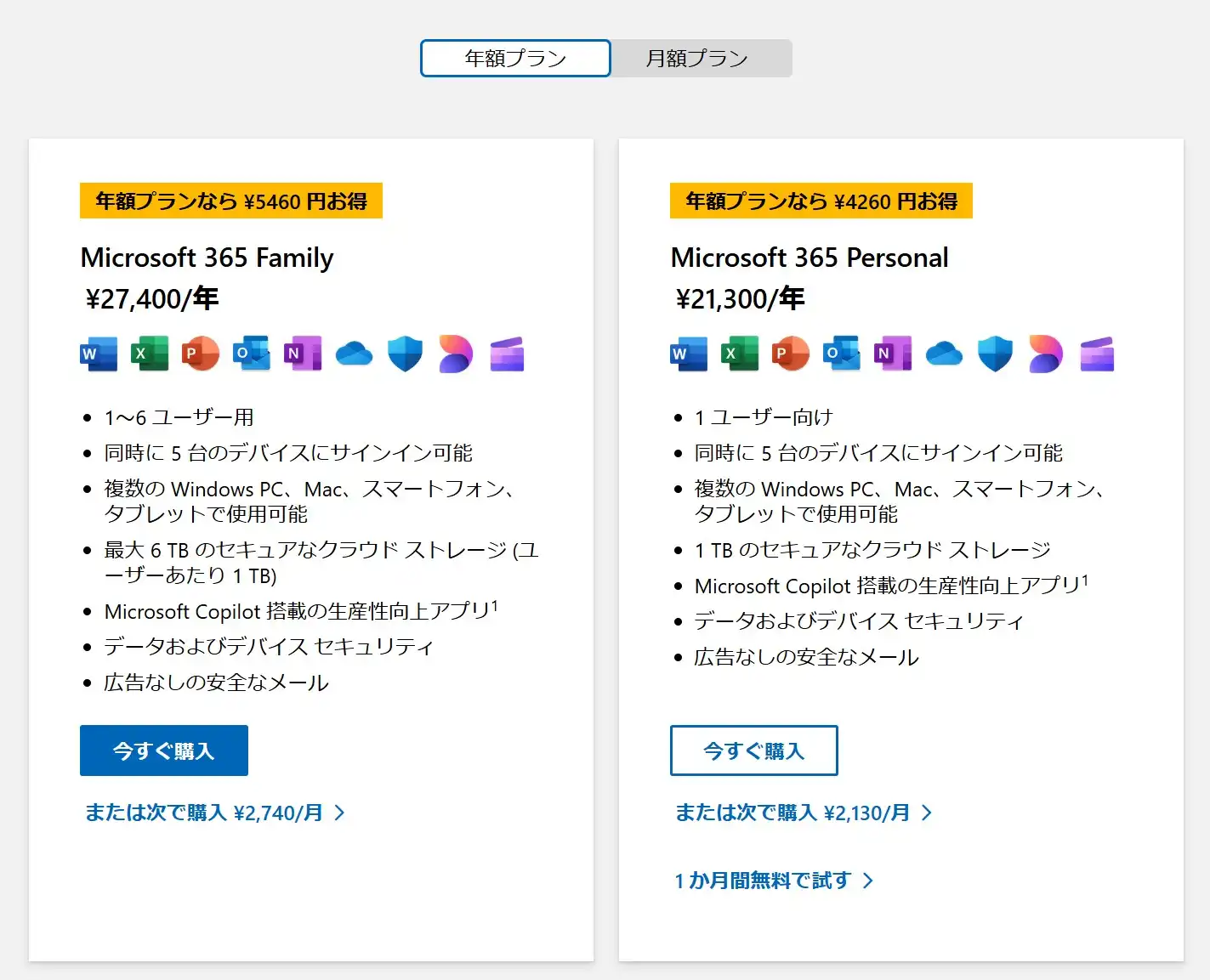Open または次で購入 ¥2,740/月 link
This screenshot has height=980, width=1210.
point(204,813)
